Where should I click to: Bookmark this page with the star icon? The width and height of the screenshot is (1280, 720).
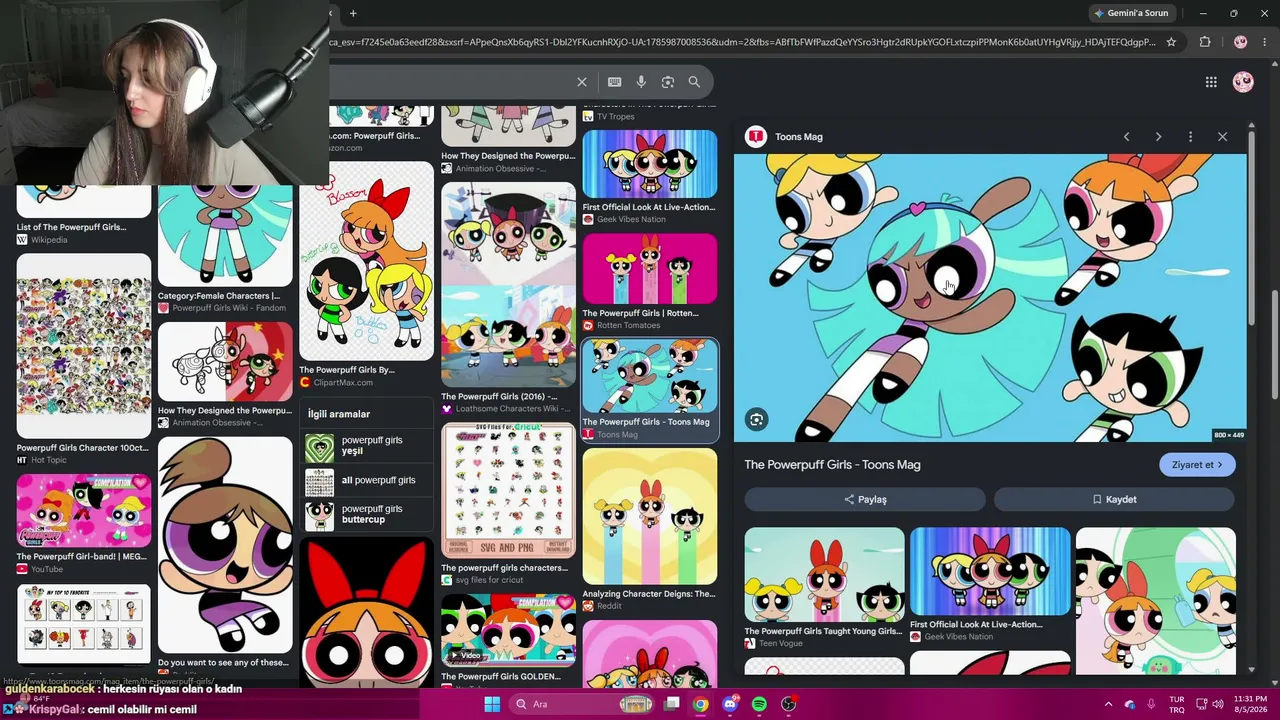tap(1171, 42)
